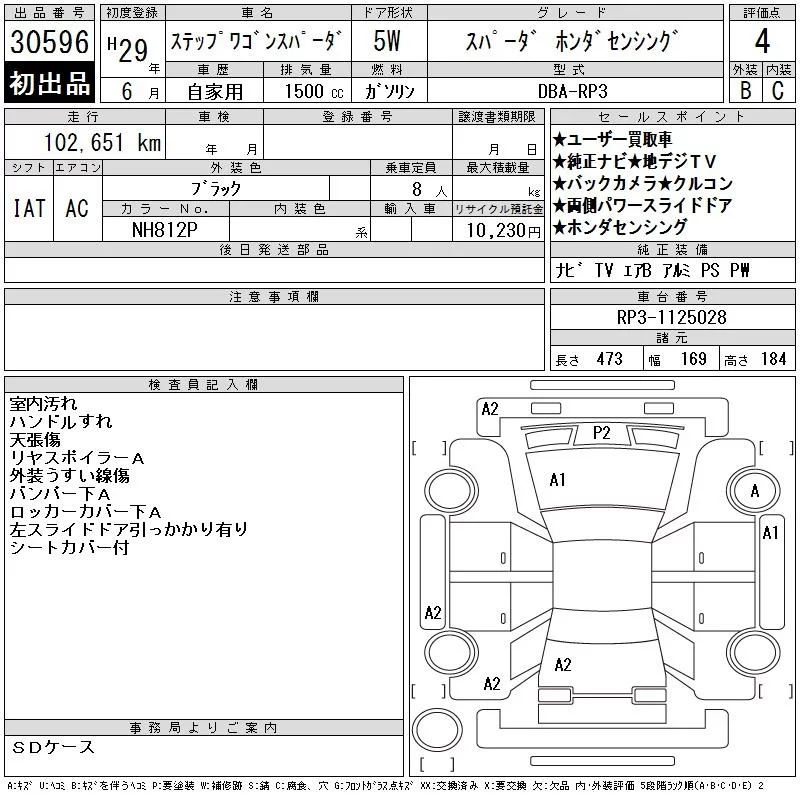Click the ★両側パワースライドドア sales point
The height and width of the screenshot is (800, 800).
pos(643,205)
